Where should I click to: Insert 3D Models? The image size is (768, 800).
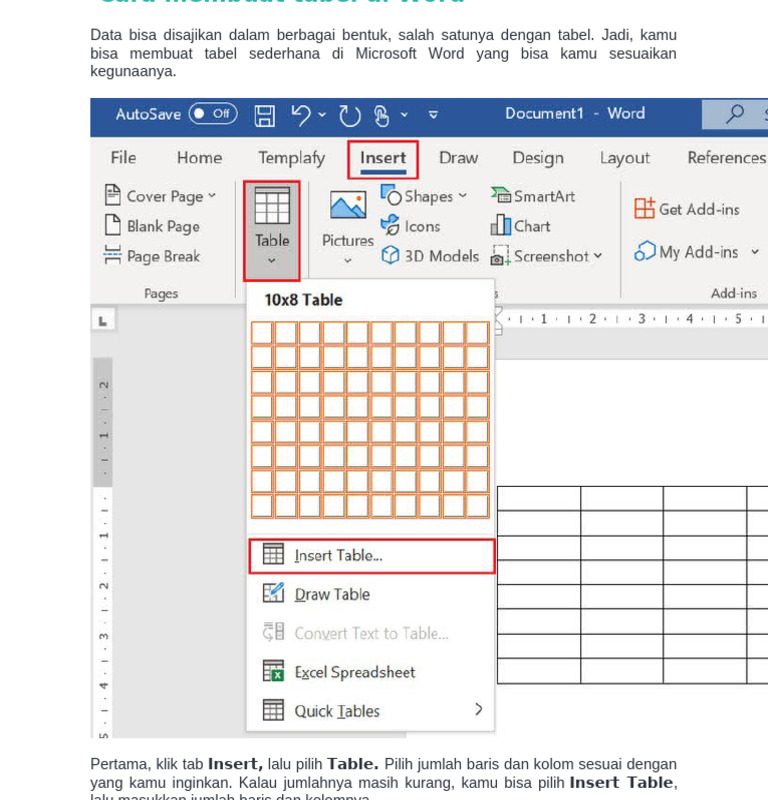[430, 256]
